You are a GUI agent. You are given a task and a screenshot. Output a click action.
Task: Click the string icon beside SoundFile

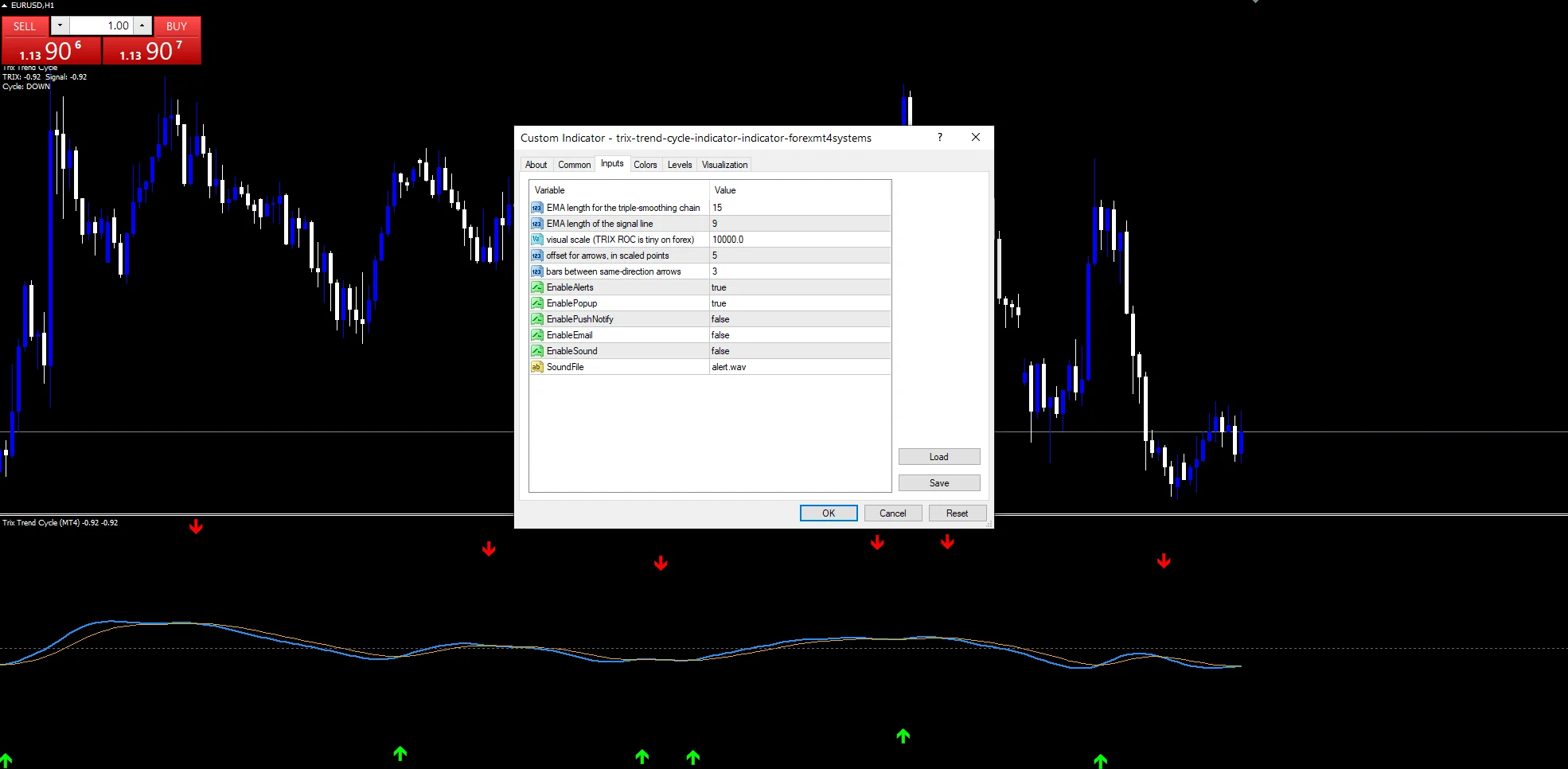point(536,367)
